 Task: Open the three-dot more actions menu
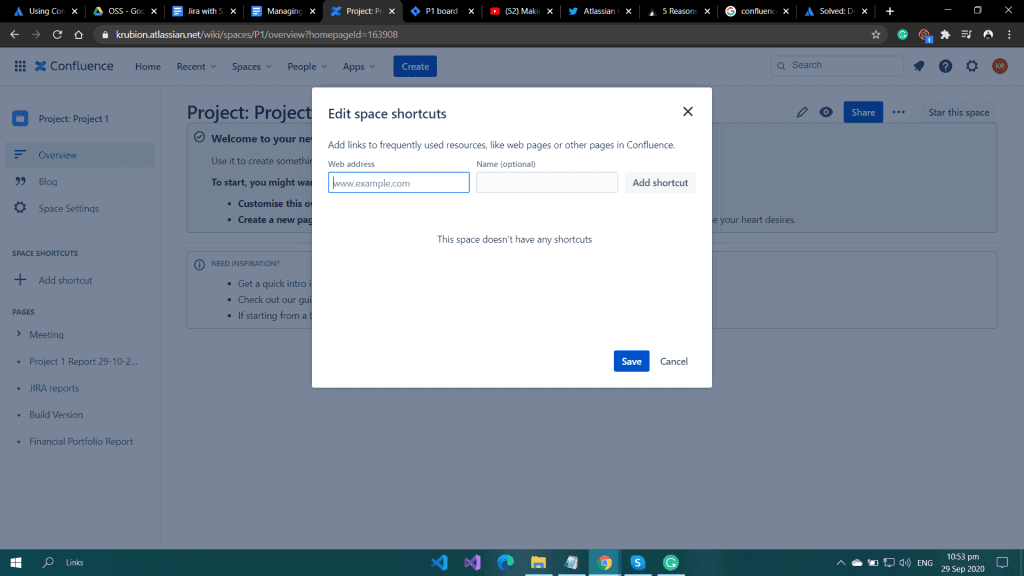point(899,112)
